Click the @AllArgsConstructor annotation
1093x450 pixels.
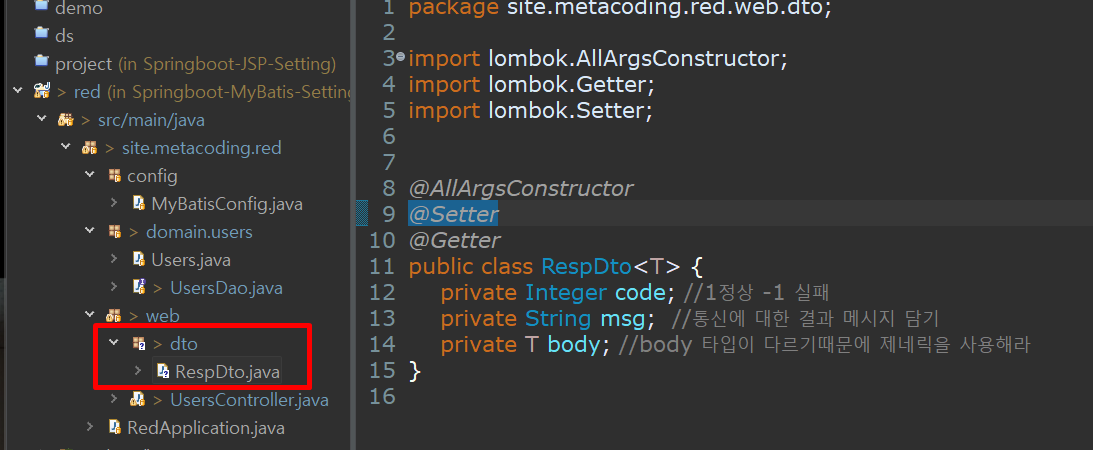point(521,189)
